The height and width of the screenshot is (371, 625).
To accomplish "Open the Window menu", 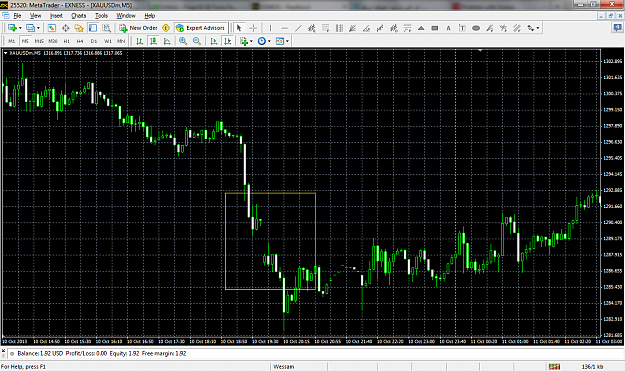I will point(126,16).
